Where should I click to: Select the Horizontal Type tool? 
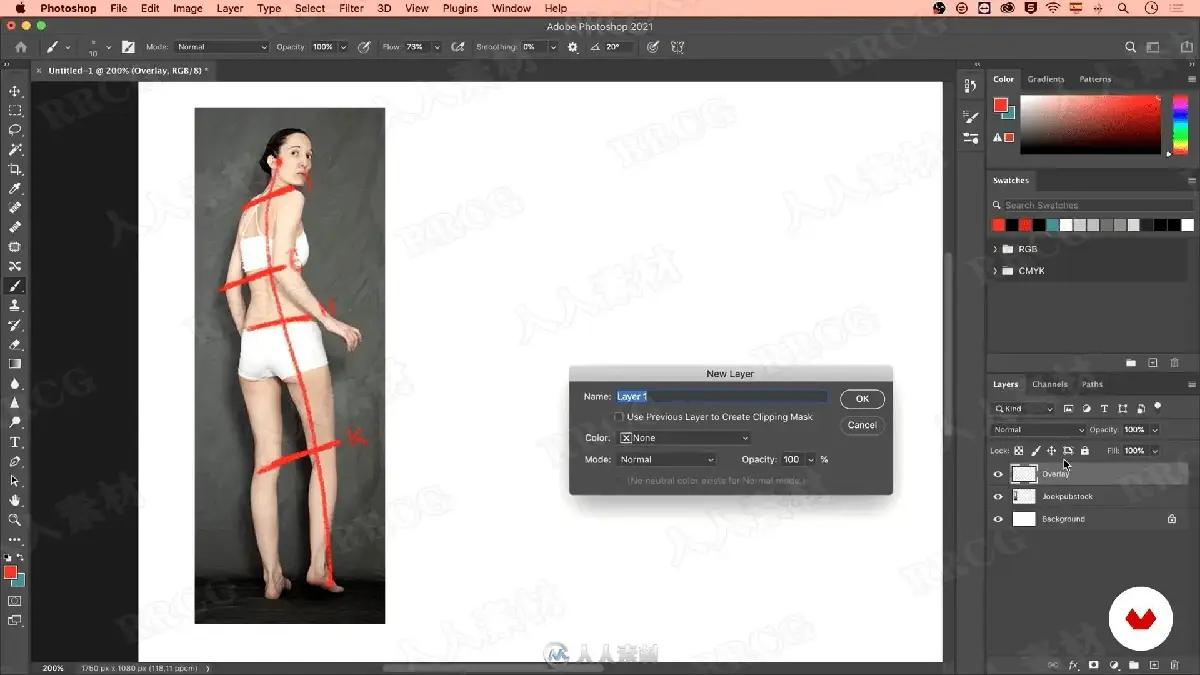coord(15,442)
